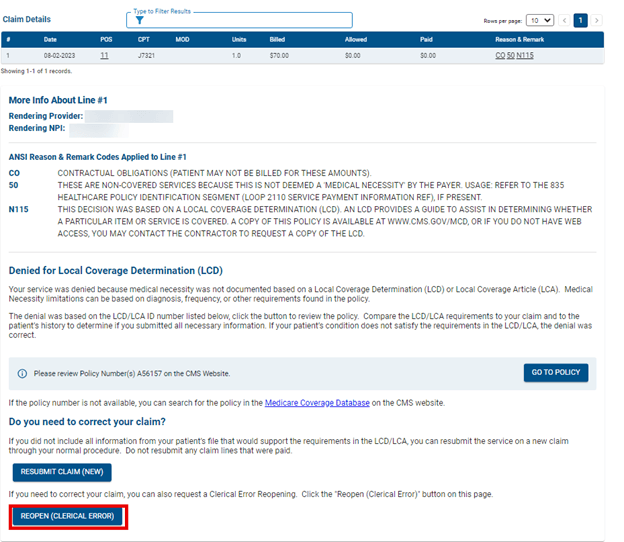Viewport: 624px width, 542px height.
Task: Click the POS value 11 link
Action: [104, 56]
